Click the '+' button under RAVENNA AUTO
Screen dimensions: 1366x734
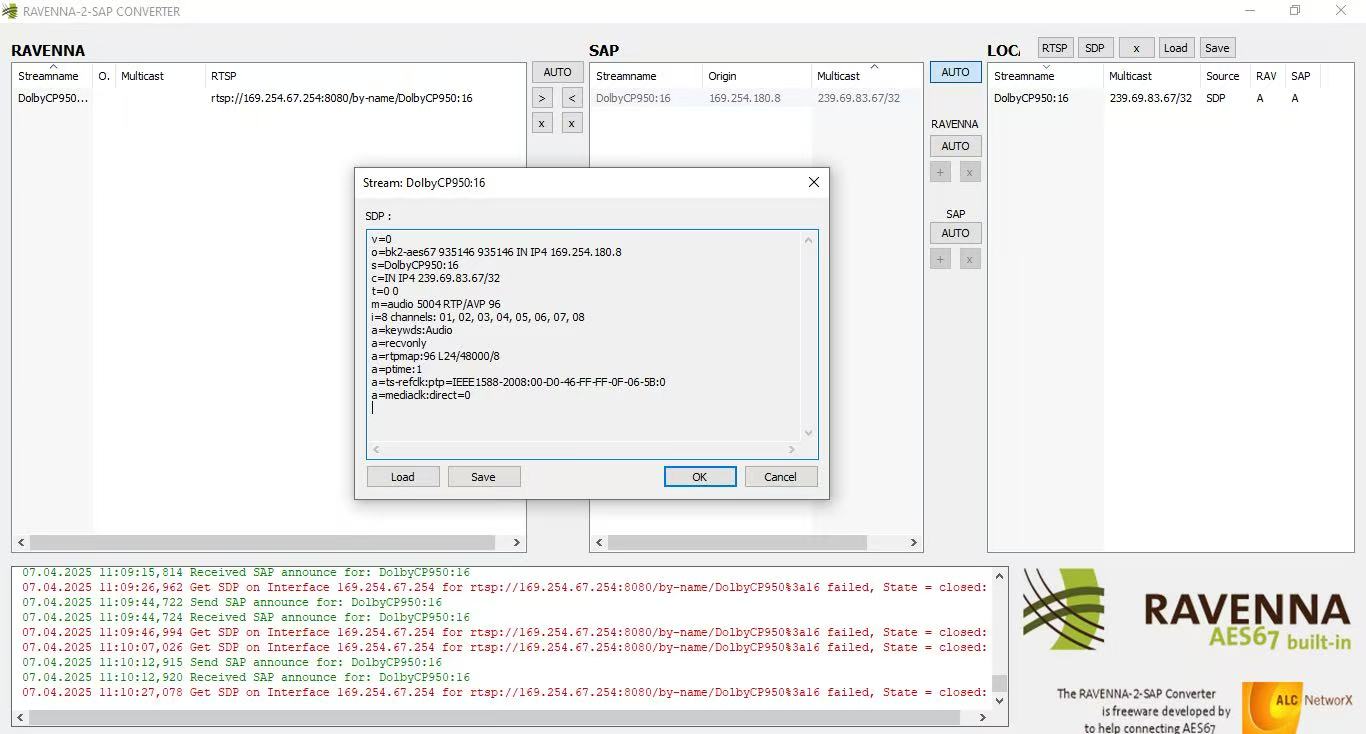(x=940, y=172)
